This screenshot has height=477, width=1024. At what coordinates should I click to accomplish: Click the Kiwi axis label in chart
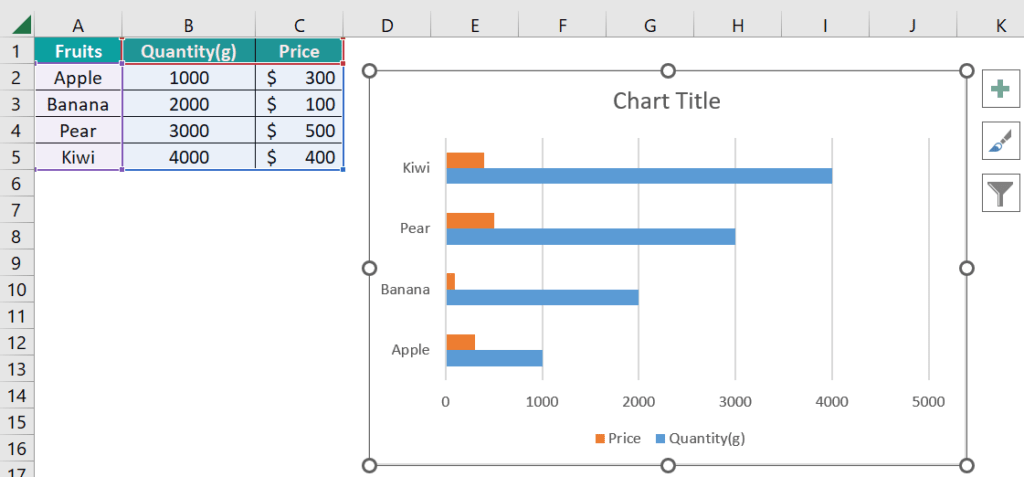click(x=416, y=168)
